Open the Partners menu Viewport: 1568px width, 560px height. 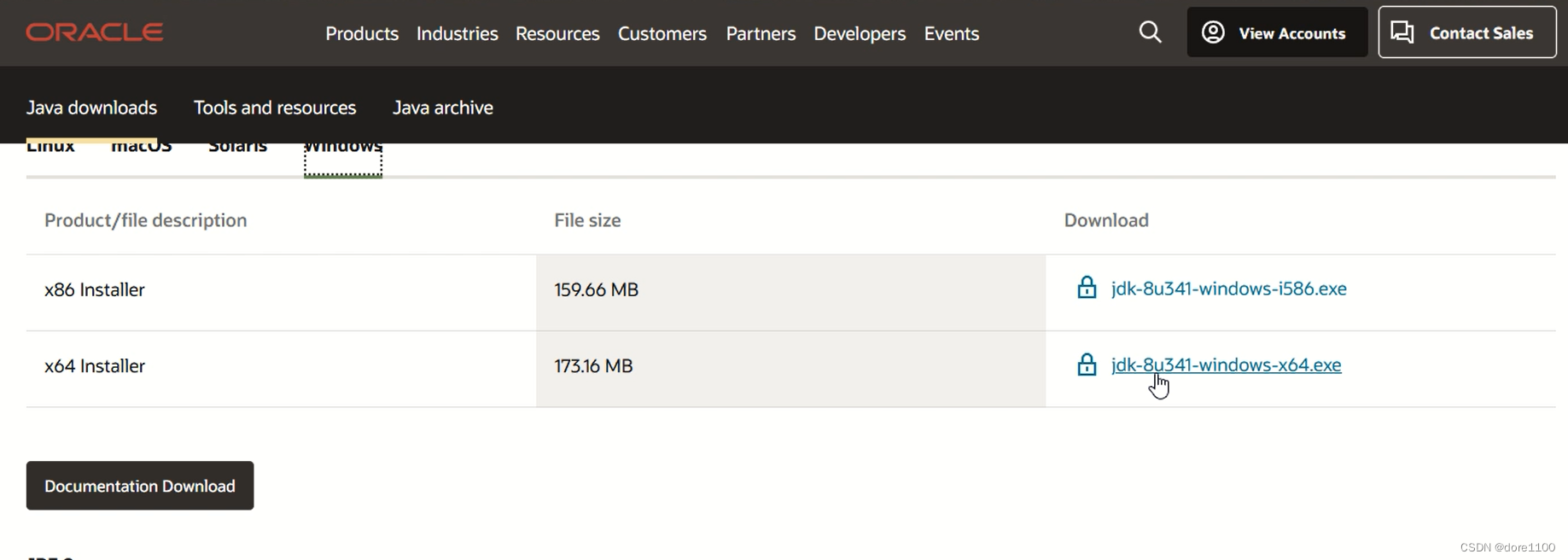click(761, 33)
